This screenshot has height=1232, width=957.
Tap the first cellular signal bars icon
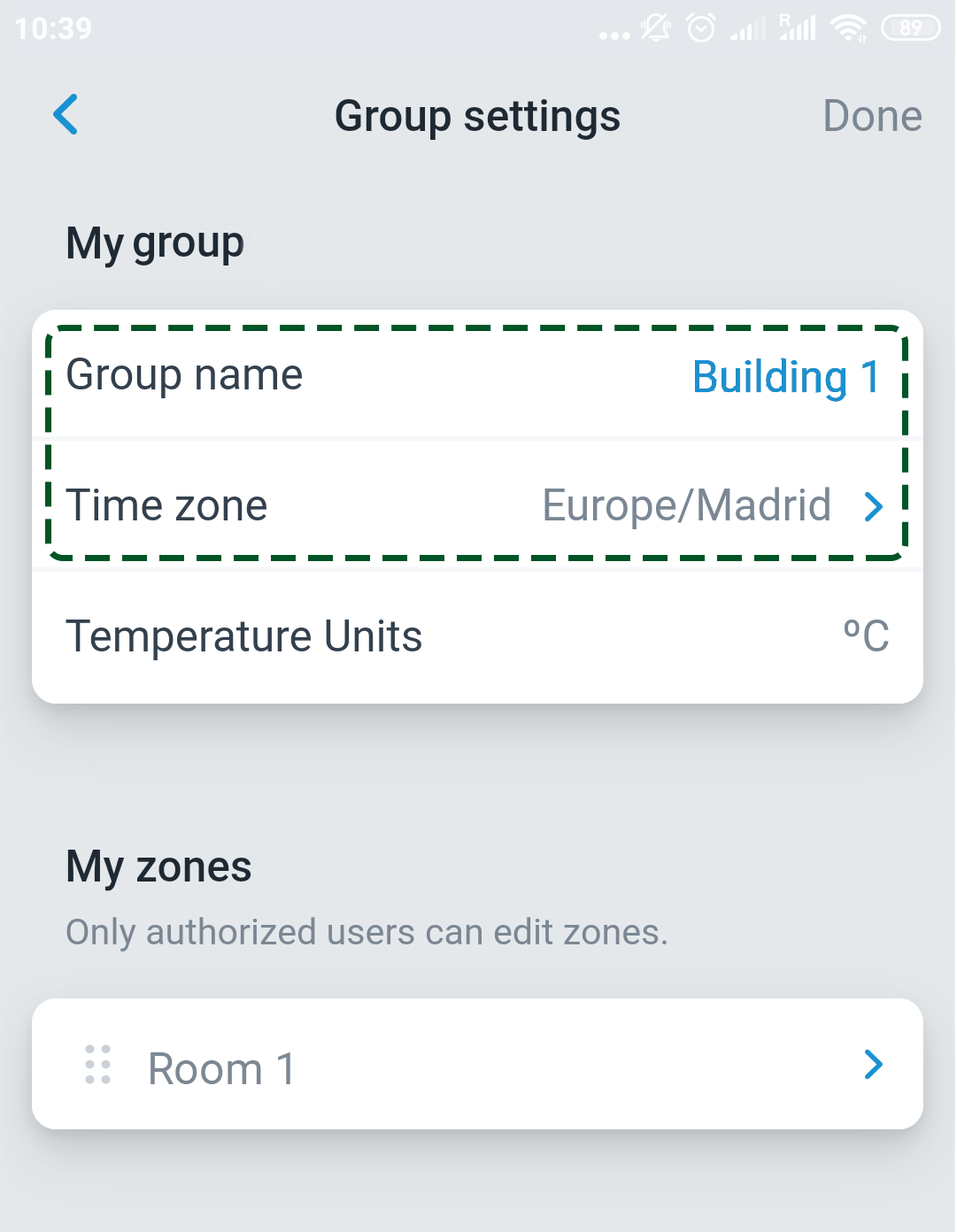748,31
